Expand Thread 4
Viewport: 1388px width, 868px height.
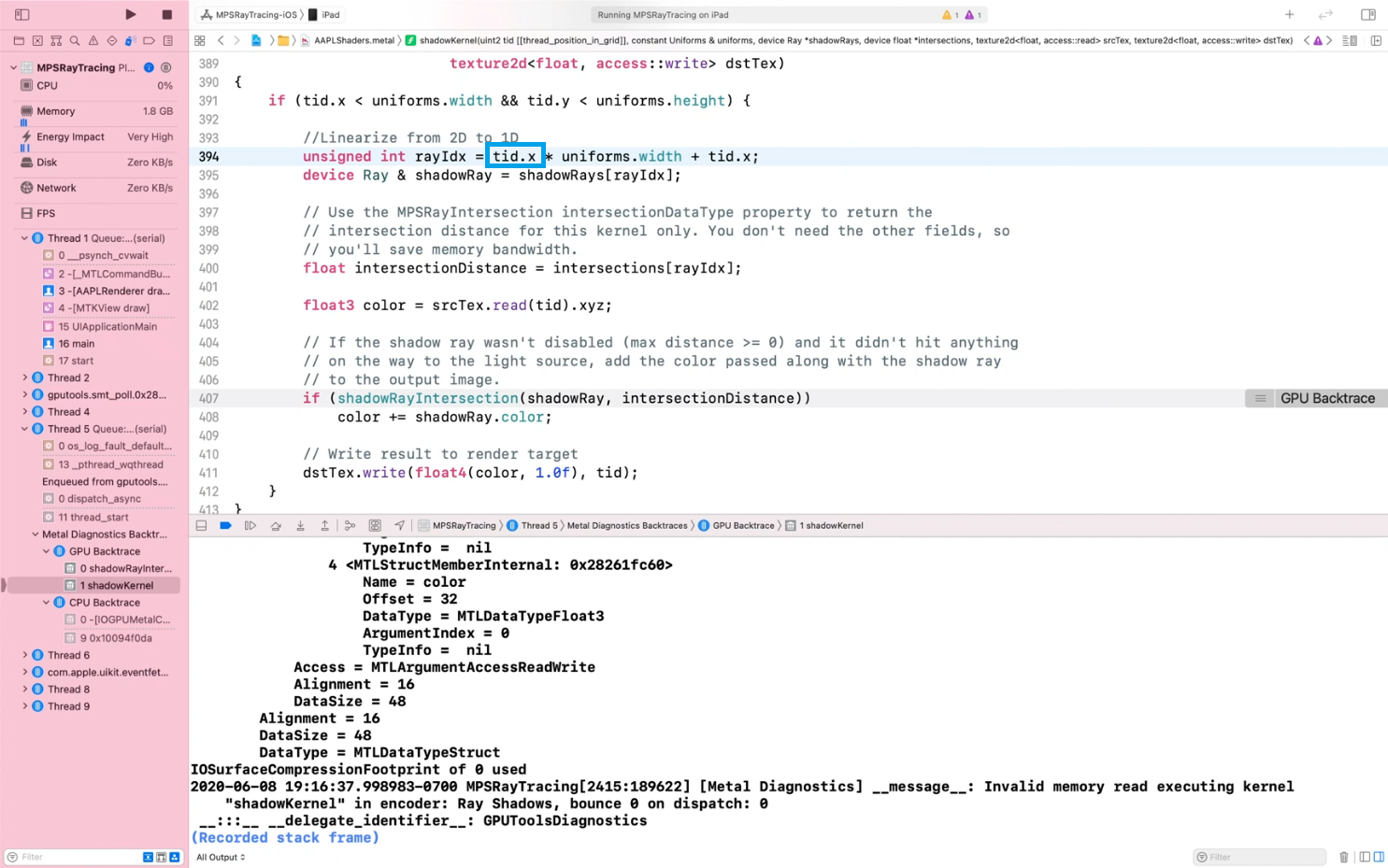pos(24,412)
